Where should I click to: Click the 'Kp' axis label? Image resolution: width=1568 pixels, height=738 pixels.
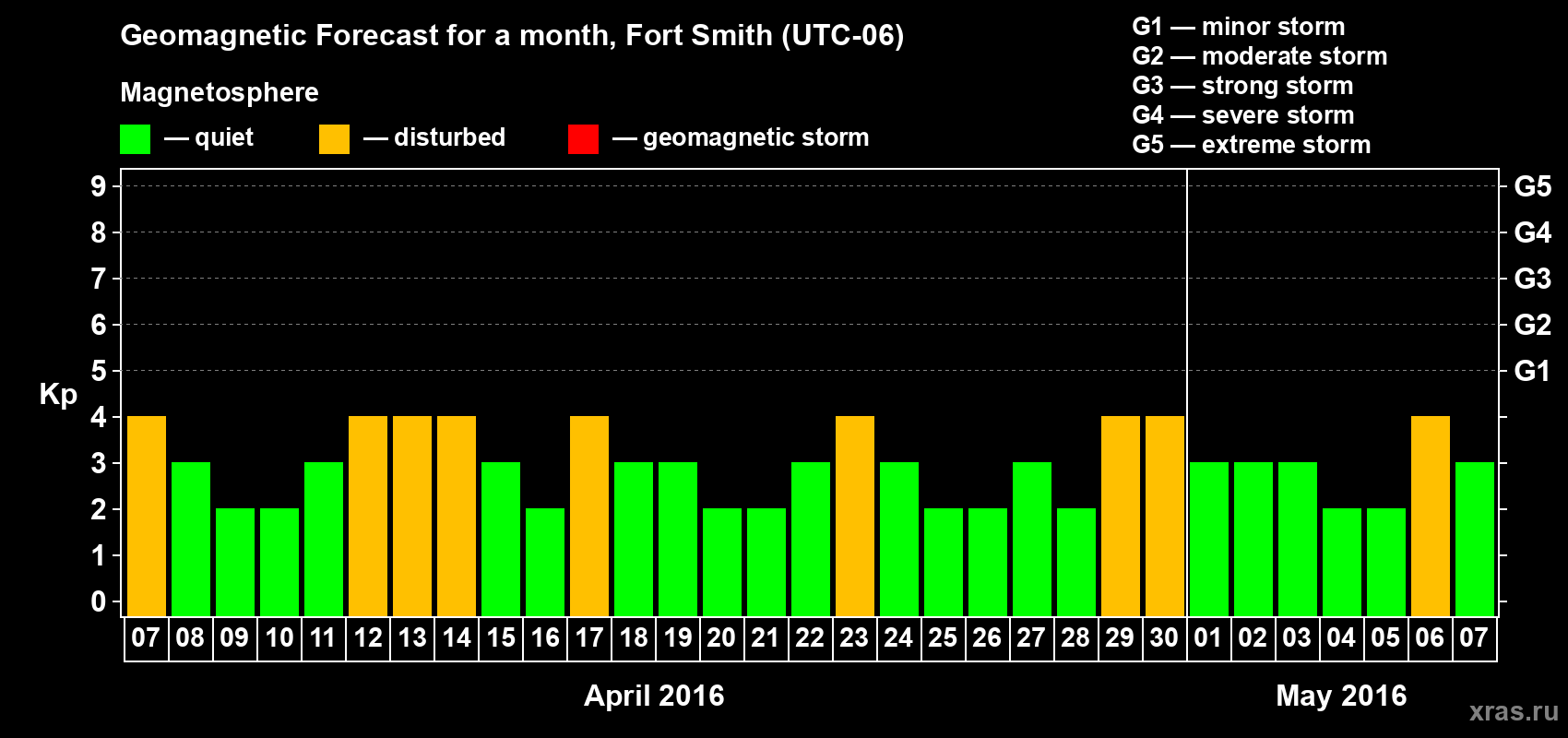[x=58, y=395]
